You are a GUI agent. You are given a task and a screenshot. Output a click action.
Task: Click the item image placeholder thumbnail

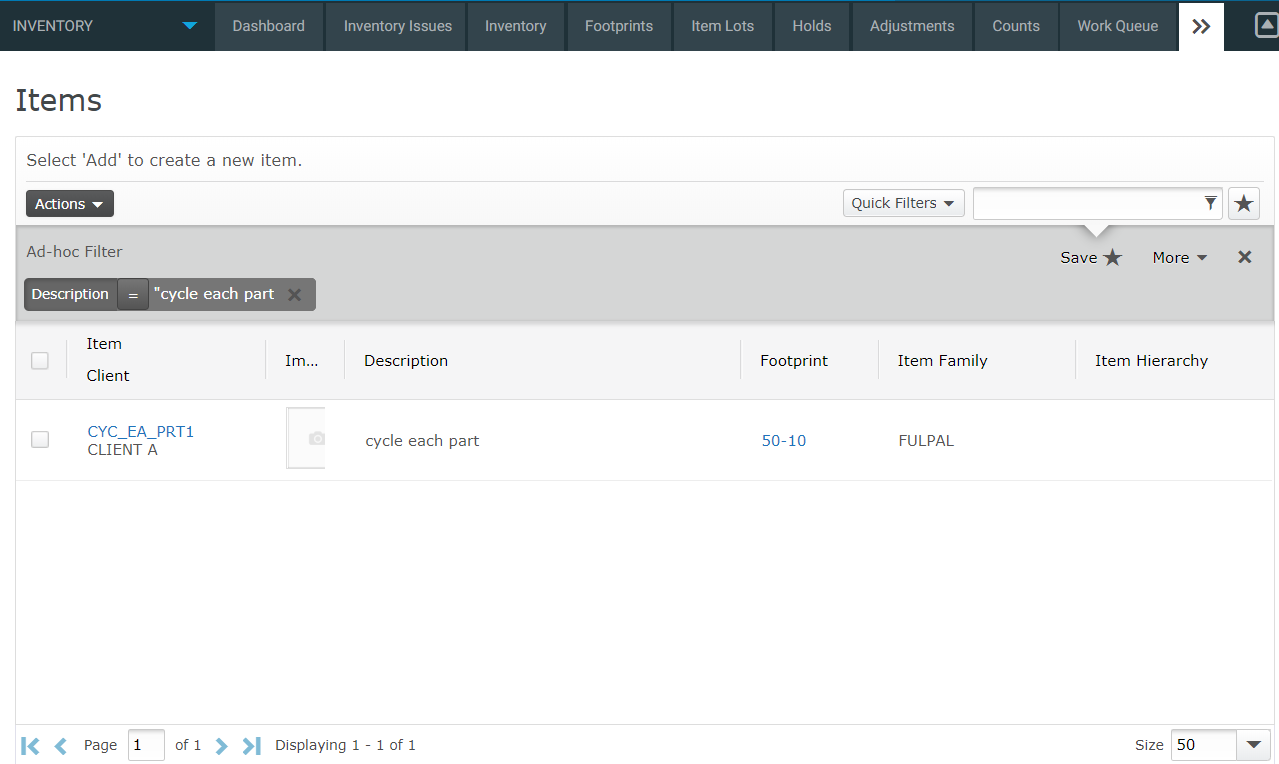pos(305,438)
